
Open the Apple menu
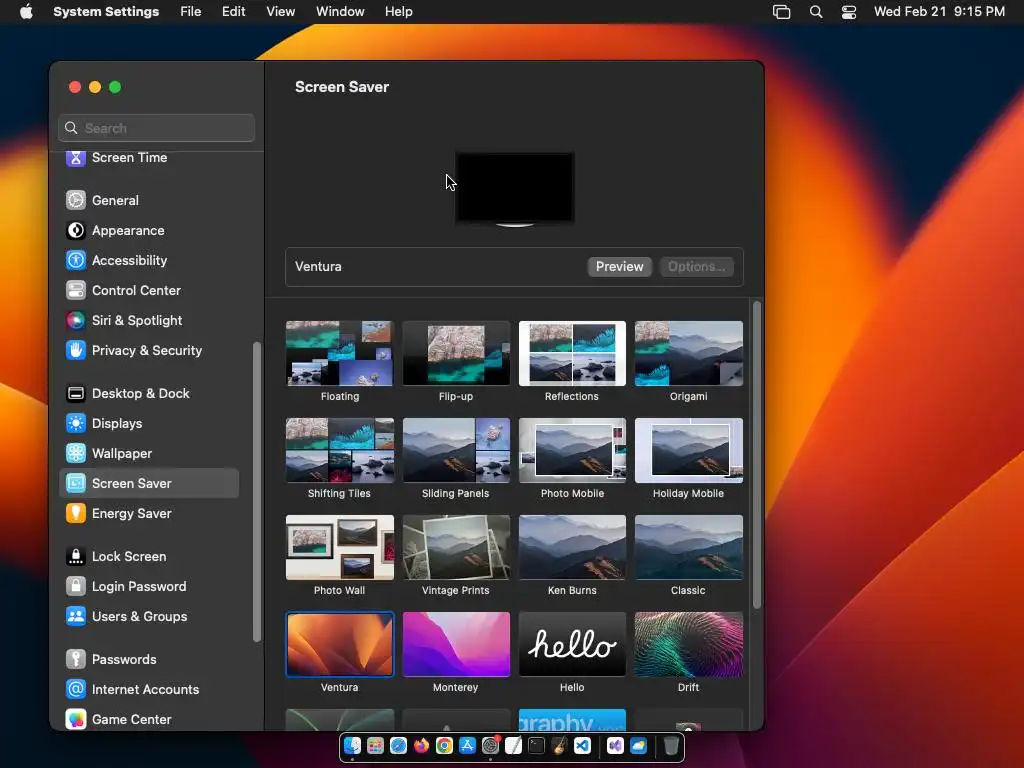[26, 12]
